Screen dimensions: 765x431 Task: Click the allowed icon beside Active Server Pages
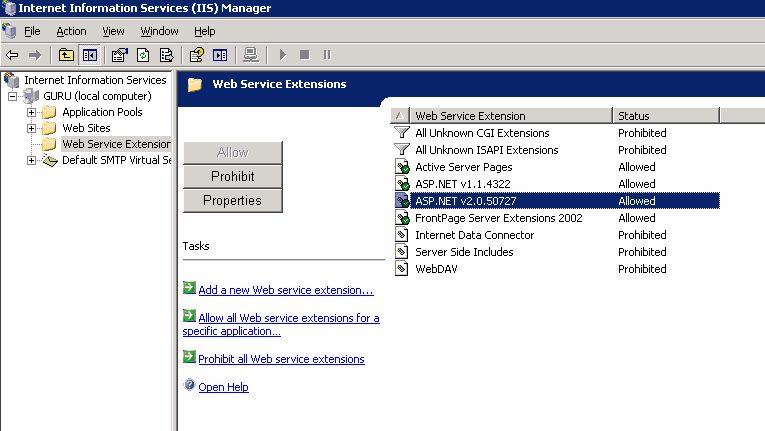click(402, 167)
